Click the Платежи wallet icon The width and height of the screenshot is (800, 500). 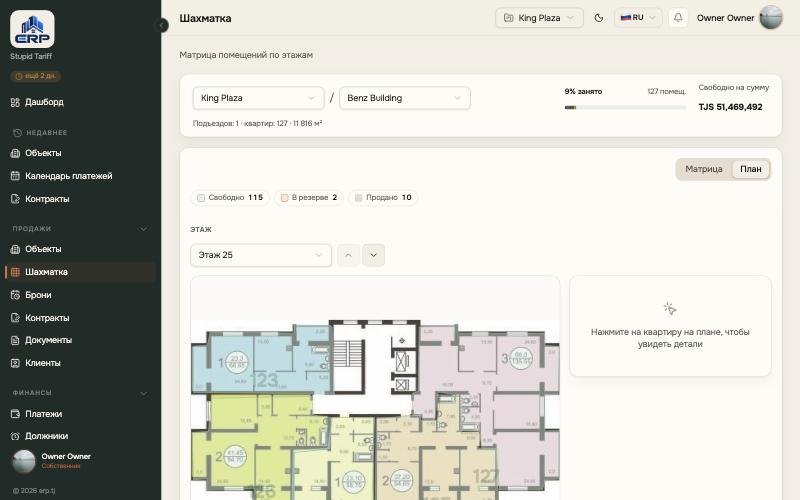15,414
